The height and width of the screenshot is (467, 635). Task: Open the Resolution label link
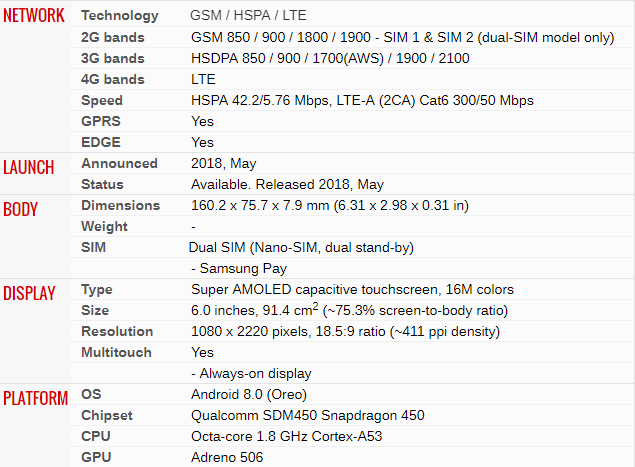tap(117, 331)
